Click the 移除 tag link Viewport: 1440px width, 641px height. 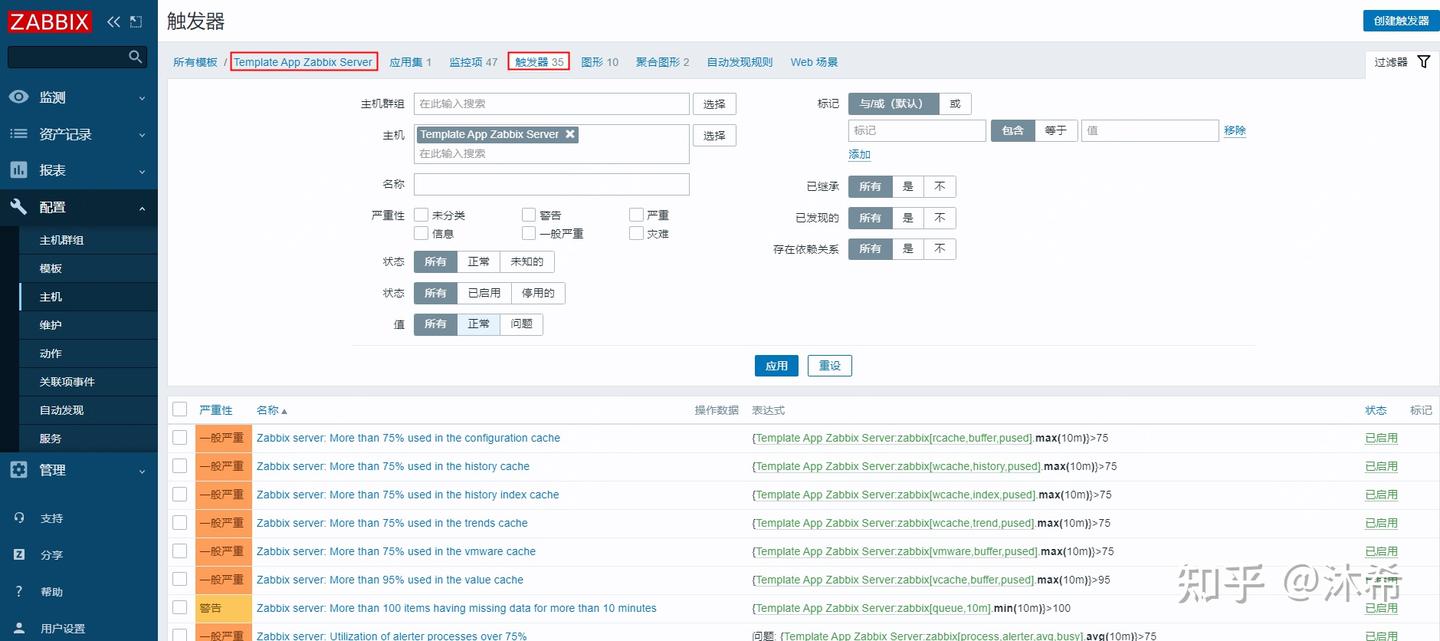[x=1235, y=130]
